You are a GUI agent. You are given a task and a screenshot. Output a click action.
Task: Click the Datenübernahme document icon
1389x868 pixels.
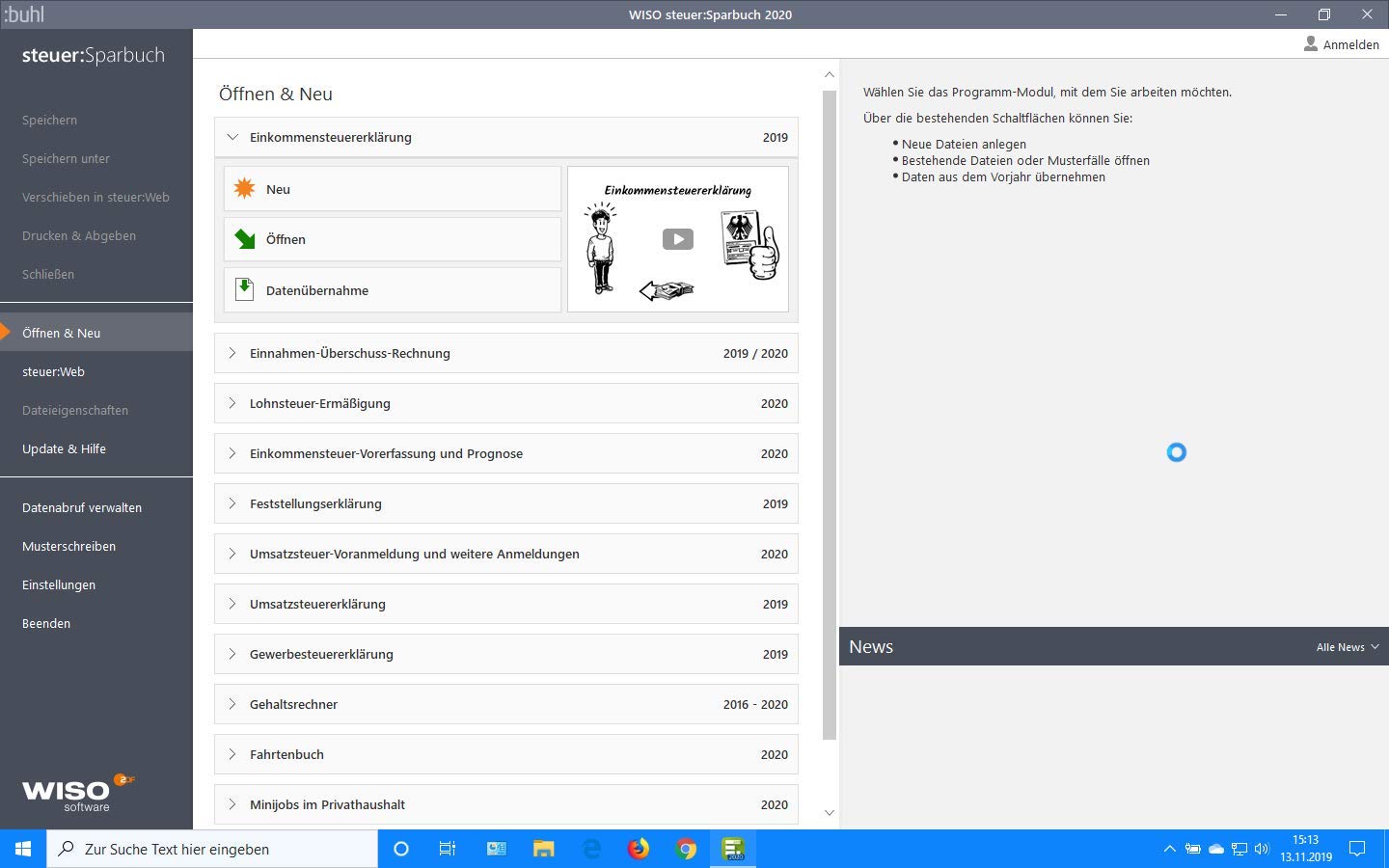pyautogui.click(x=245, y=289)
